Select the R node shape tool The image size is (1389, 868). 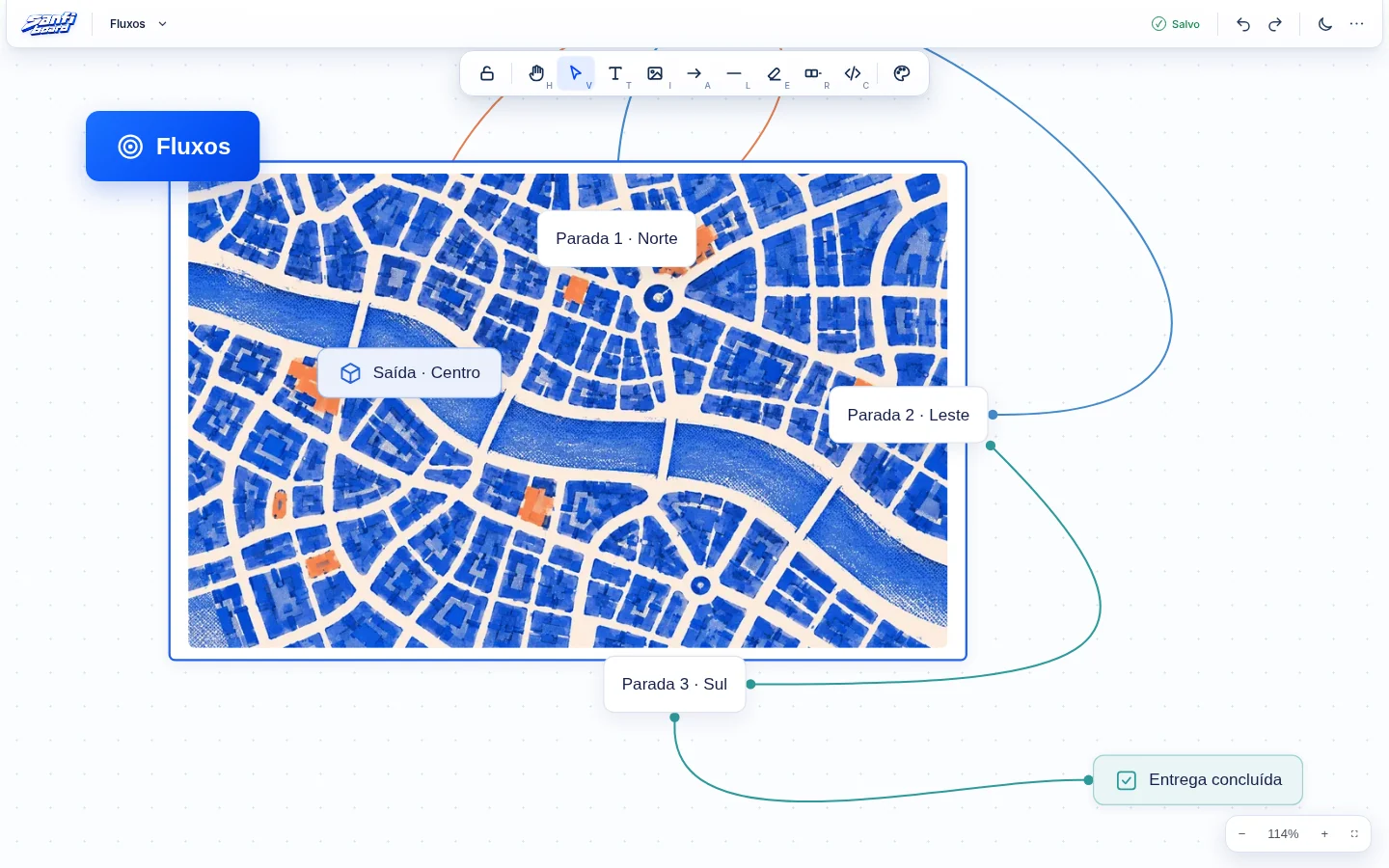pos(813,73)
